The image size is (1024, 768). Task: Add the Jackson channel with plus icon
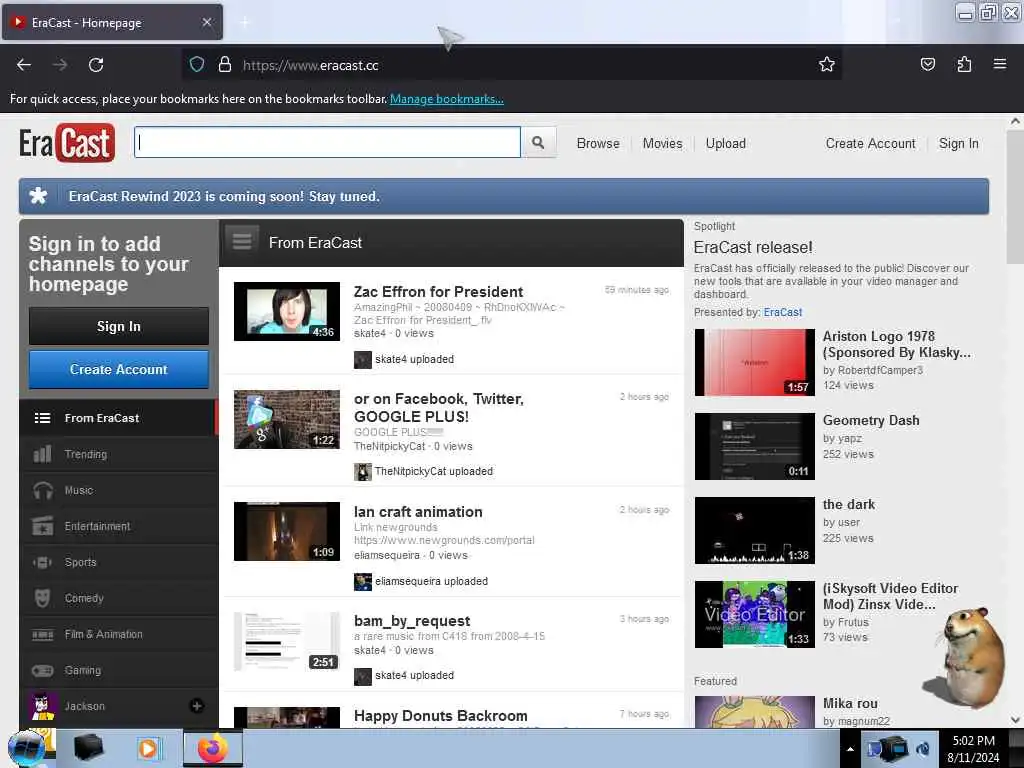(197, 705)
